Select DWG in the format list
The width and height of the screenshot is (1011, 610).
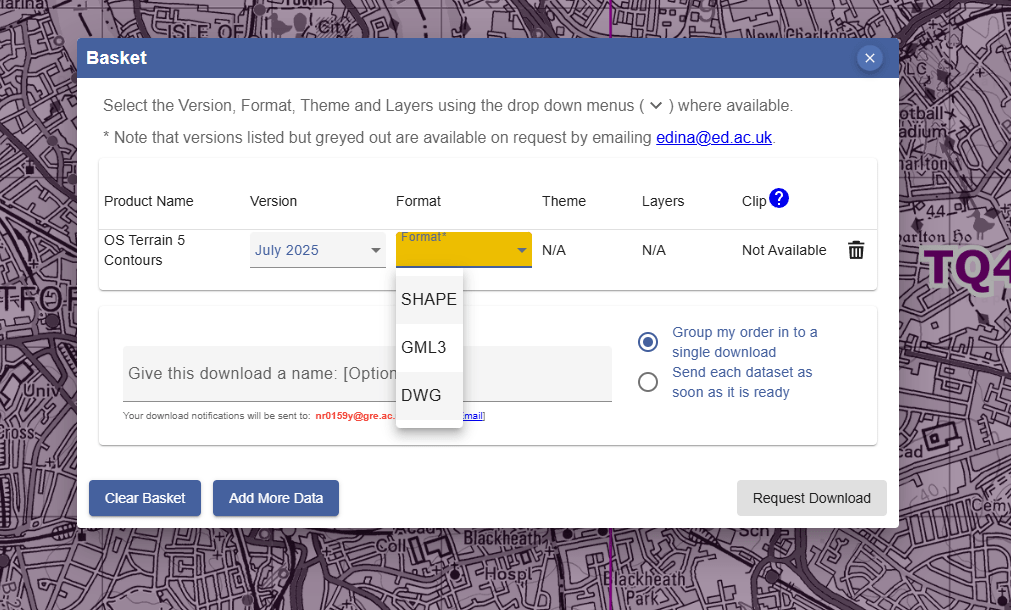click(x=421, y=396)
